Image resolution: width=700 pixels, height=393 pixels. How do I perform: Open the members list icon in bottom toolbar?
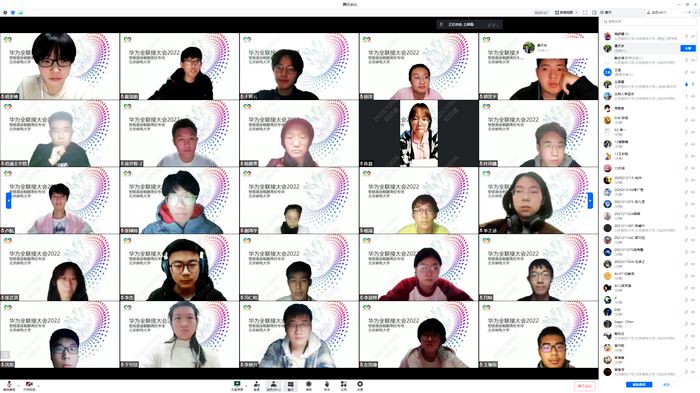point(273,384)
